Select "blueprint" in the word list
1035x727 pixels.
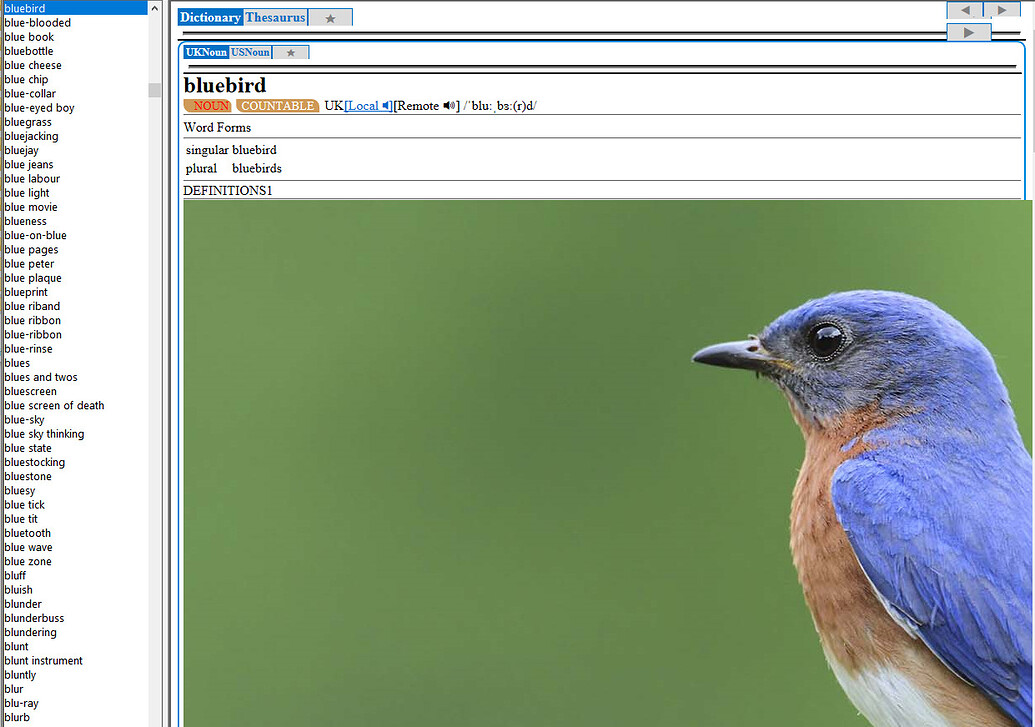[x=26, y=293]
